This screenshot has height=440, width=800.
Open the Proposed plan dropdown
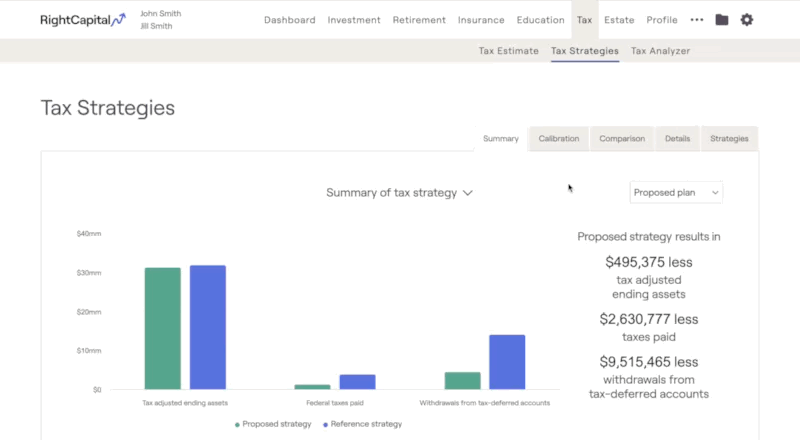(x=676, y=193)
